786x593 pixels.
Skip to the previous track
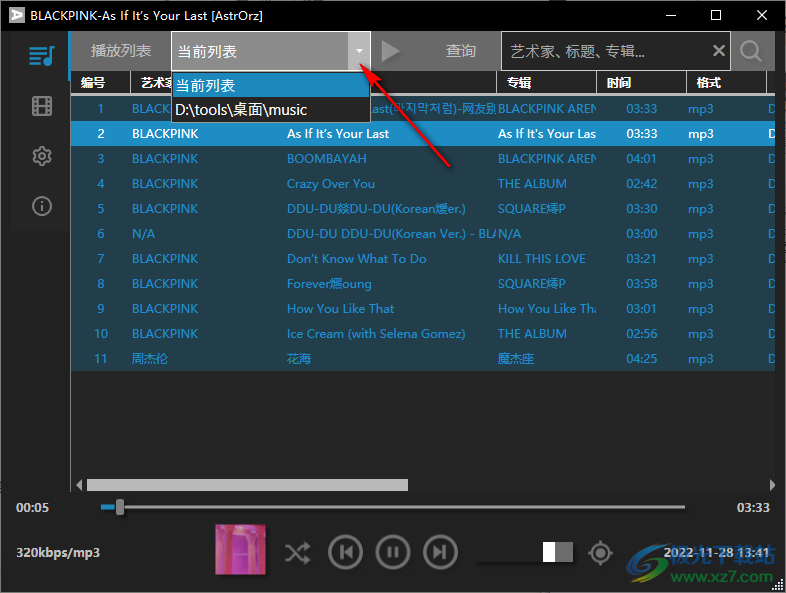[345, 552]
